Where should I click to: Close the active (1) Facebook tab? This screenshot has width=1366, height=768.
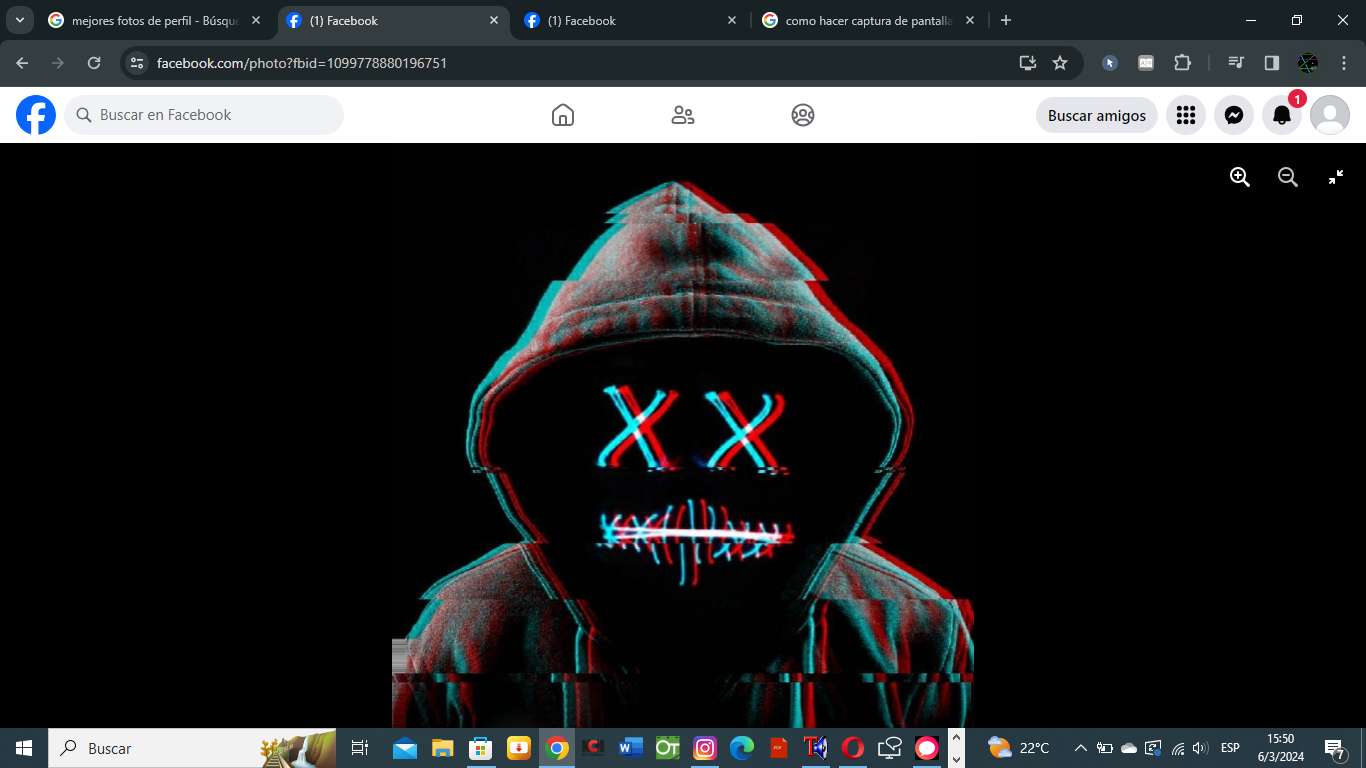click(x=494, y=20)
